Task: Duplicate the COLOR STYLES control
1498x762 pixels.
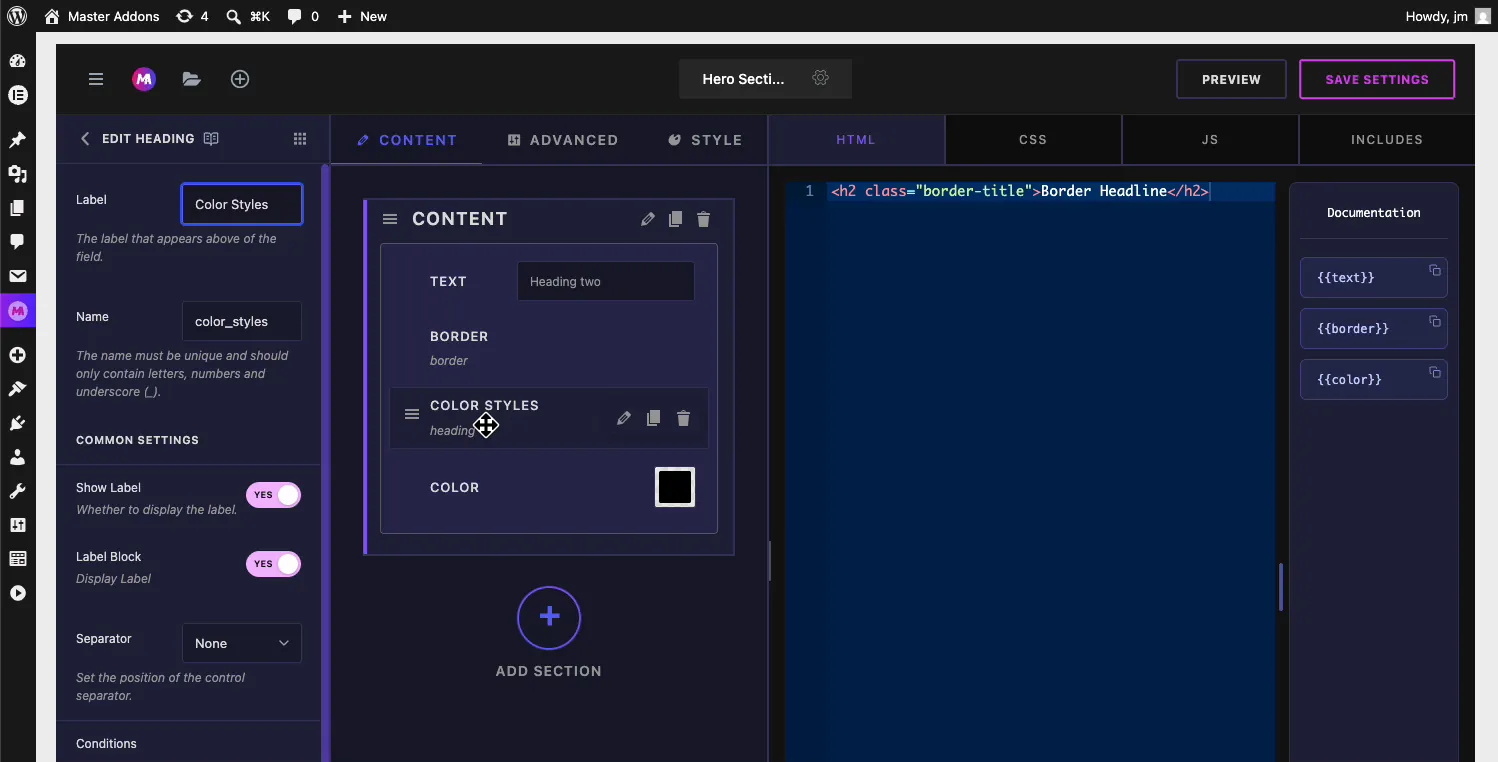Action: pos(654,418)
